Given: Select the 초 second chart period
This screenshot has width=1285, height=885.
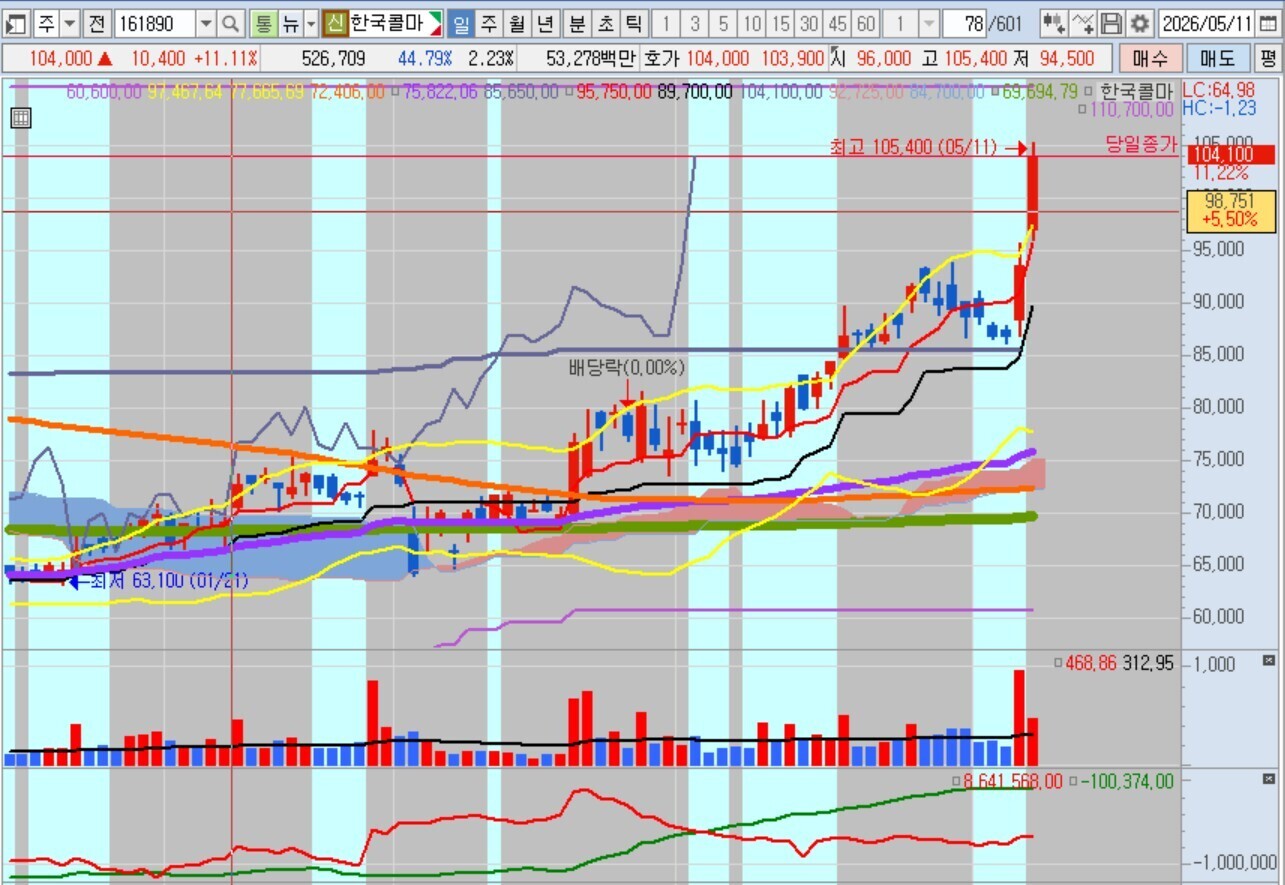Looking at the screenshot, I should point(606,23).
